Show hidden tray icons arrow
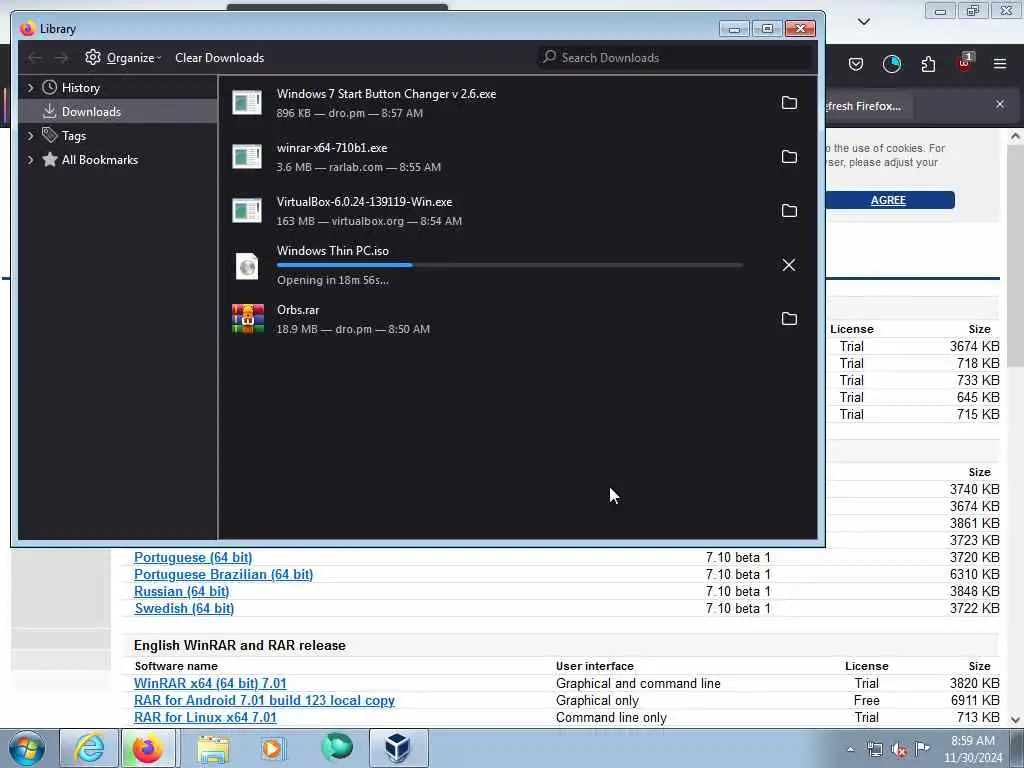 (850, 750)
